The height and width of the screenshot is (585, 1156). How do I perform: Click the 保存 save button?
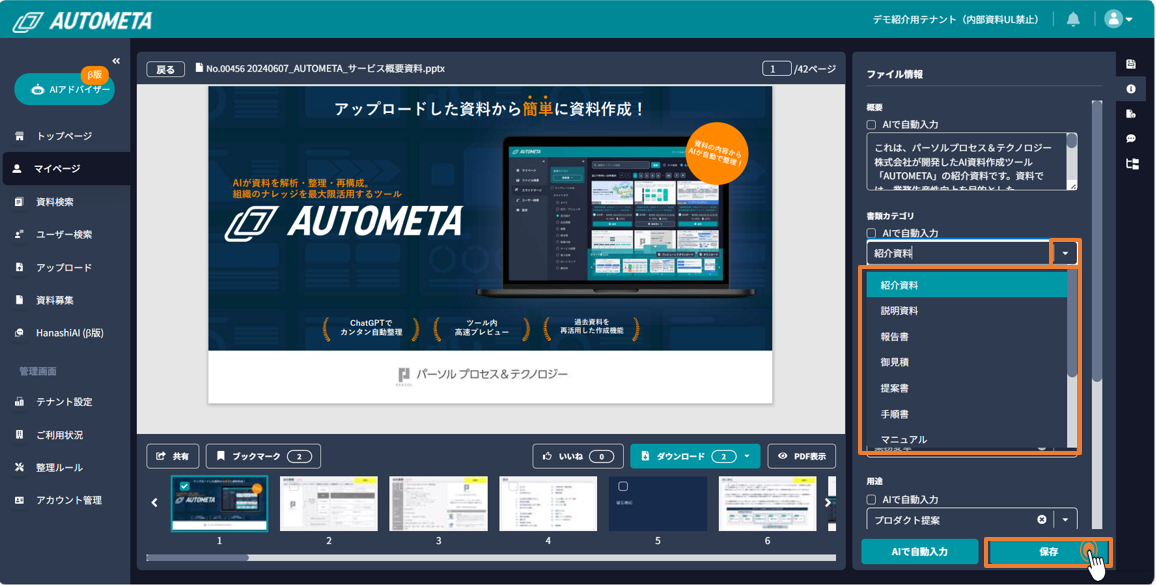(x=1048, y=552)
